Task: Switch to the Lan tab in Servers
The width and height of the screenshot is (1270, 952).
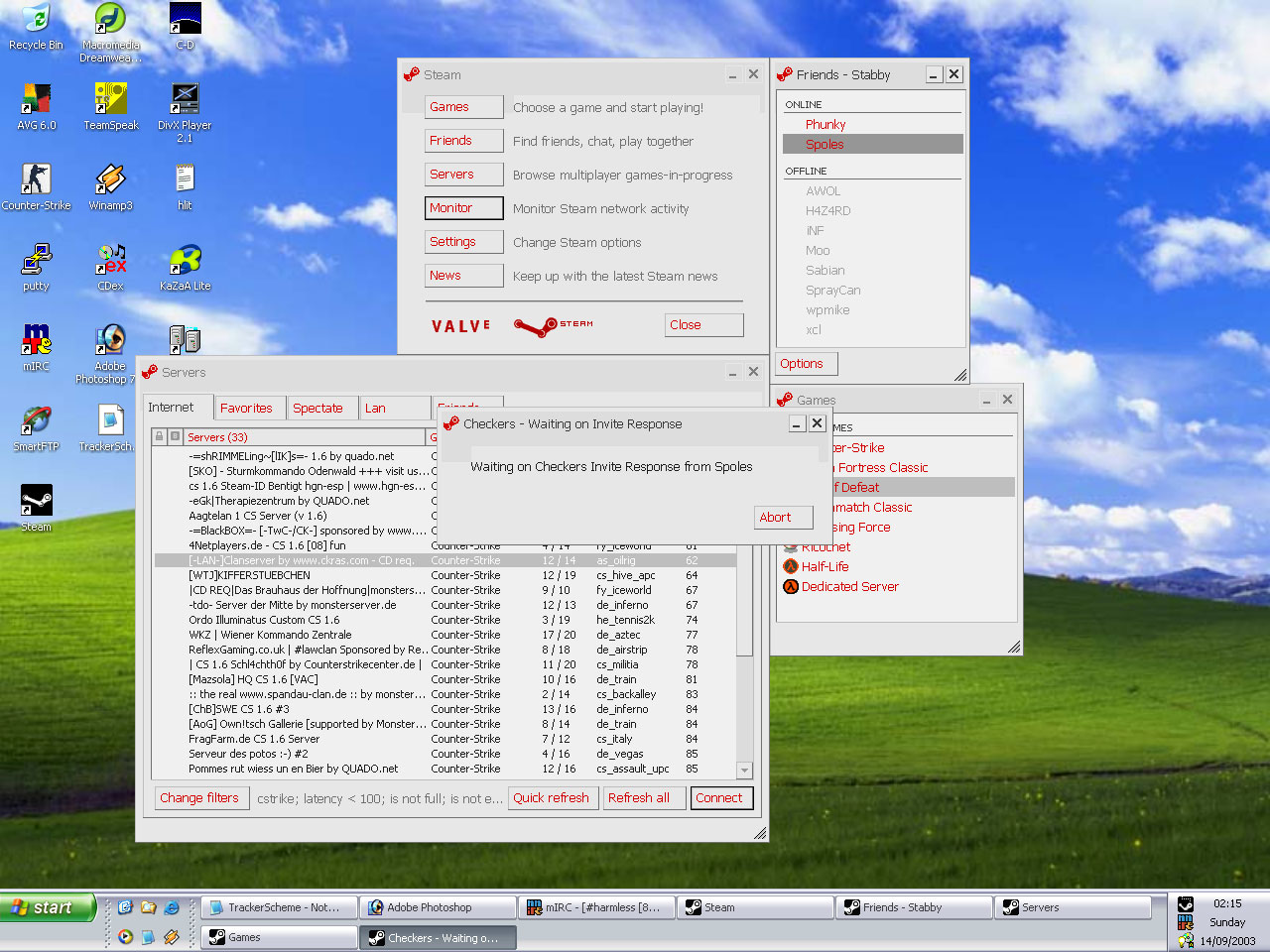Action: [x=395, y=409]
